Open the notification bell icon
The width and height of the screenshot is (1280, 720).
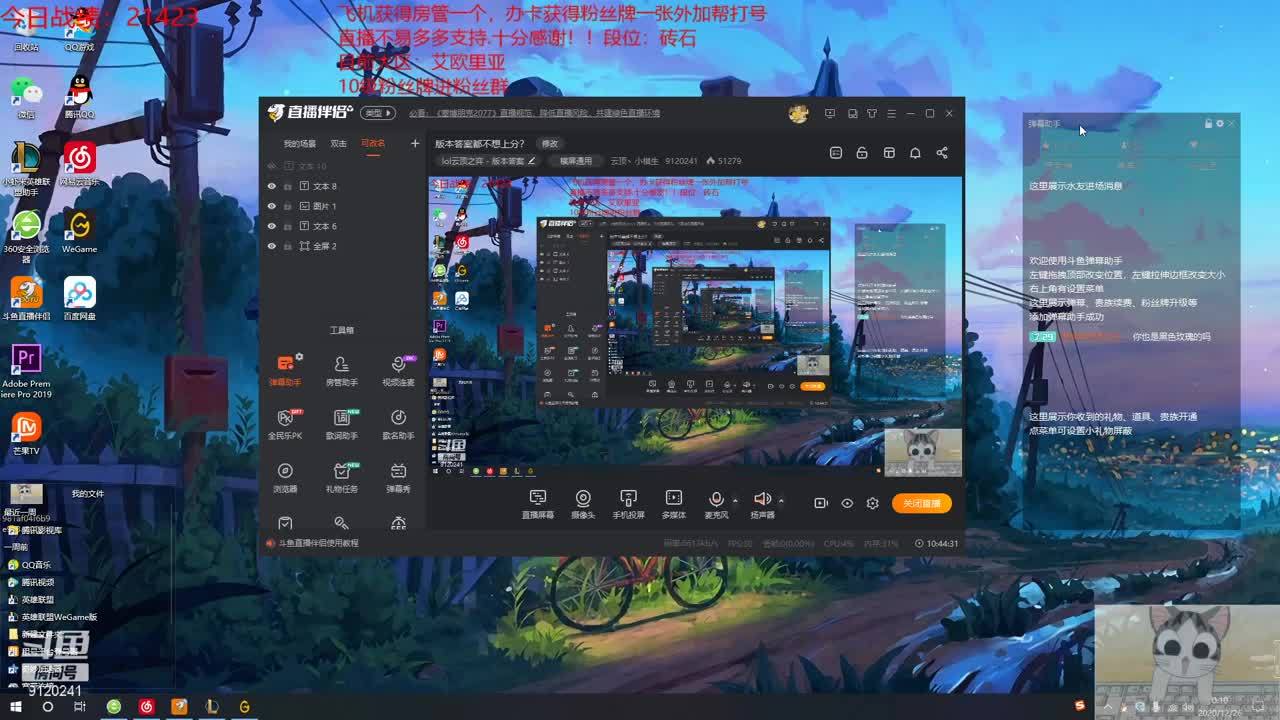pos(915,153)
